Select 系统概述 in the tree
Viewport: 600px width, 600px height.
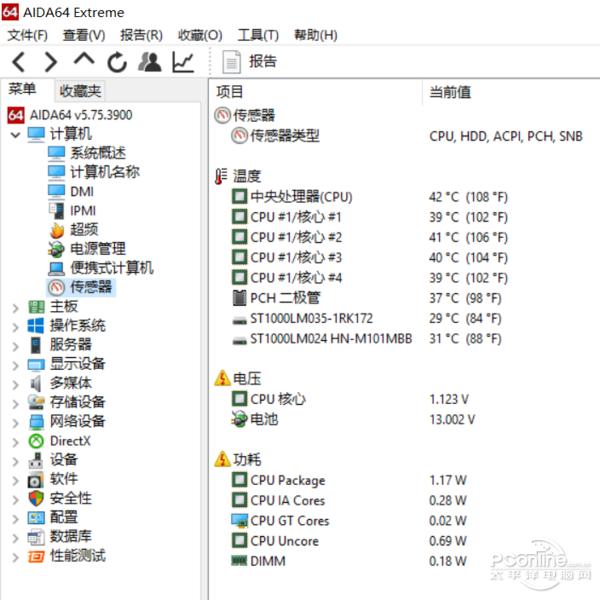98,153
